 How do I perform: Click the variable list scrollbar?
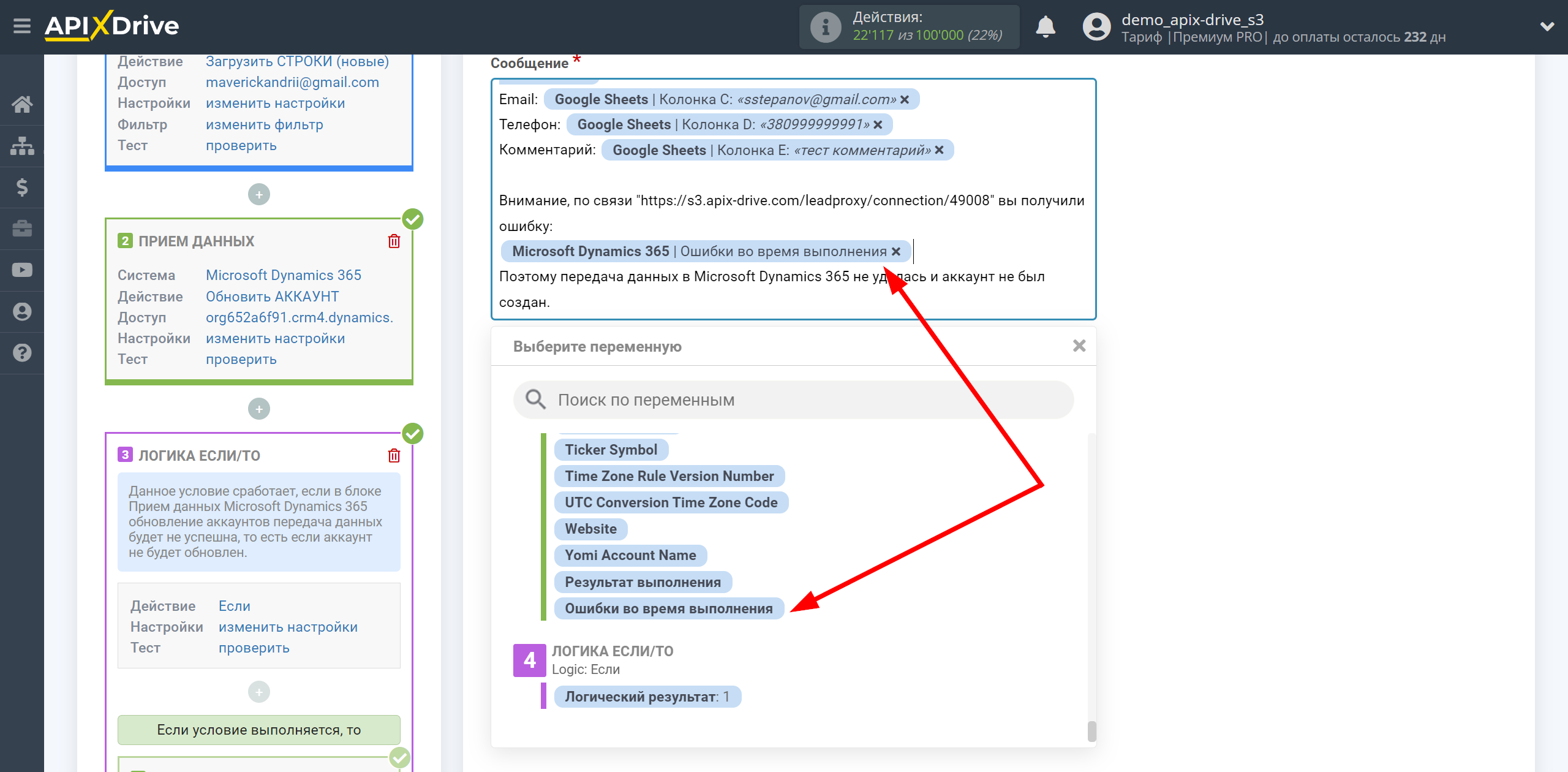pos(1091,732)
